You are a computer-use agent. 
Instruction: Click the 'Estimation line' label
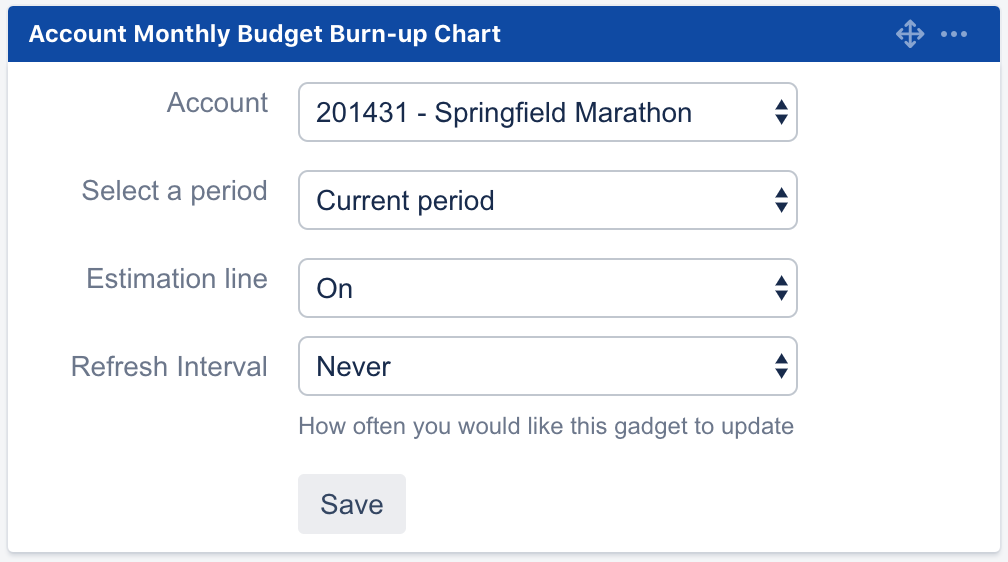pos(177,279)
